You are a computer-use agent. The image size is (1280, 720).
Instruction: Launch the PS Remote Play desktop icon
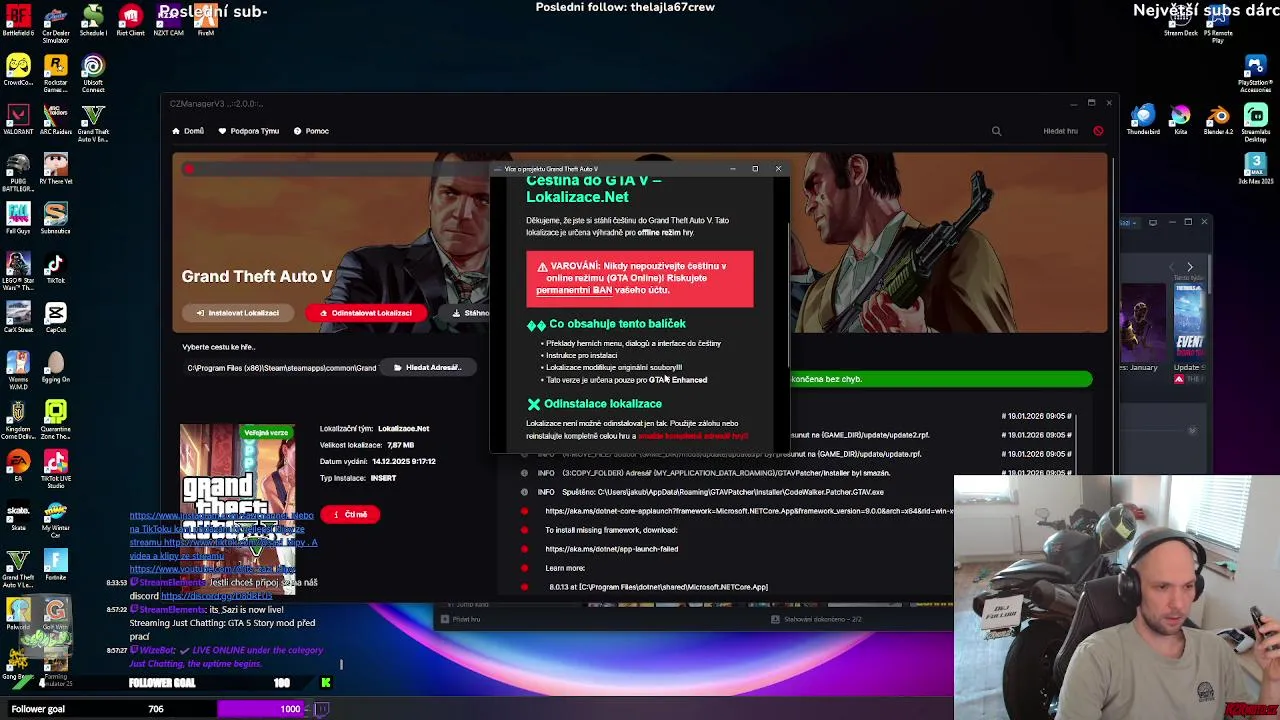pyautogui.click(x=1218, y=22)
